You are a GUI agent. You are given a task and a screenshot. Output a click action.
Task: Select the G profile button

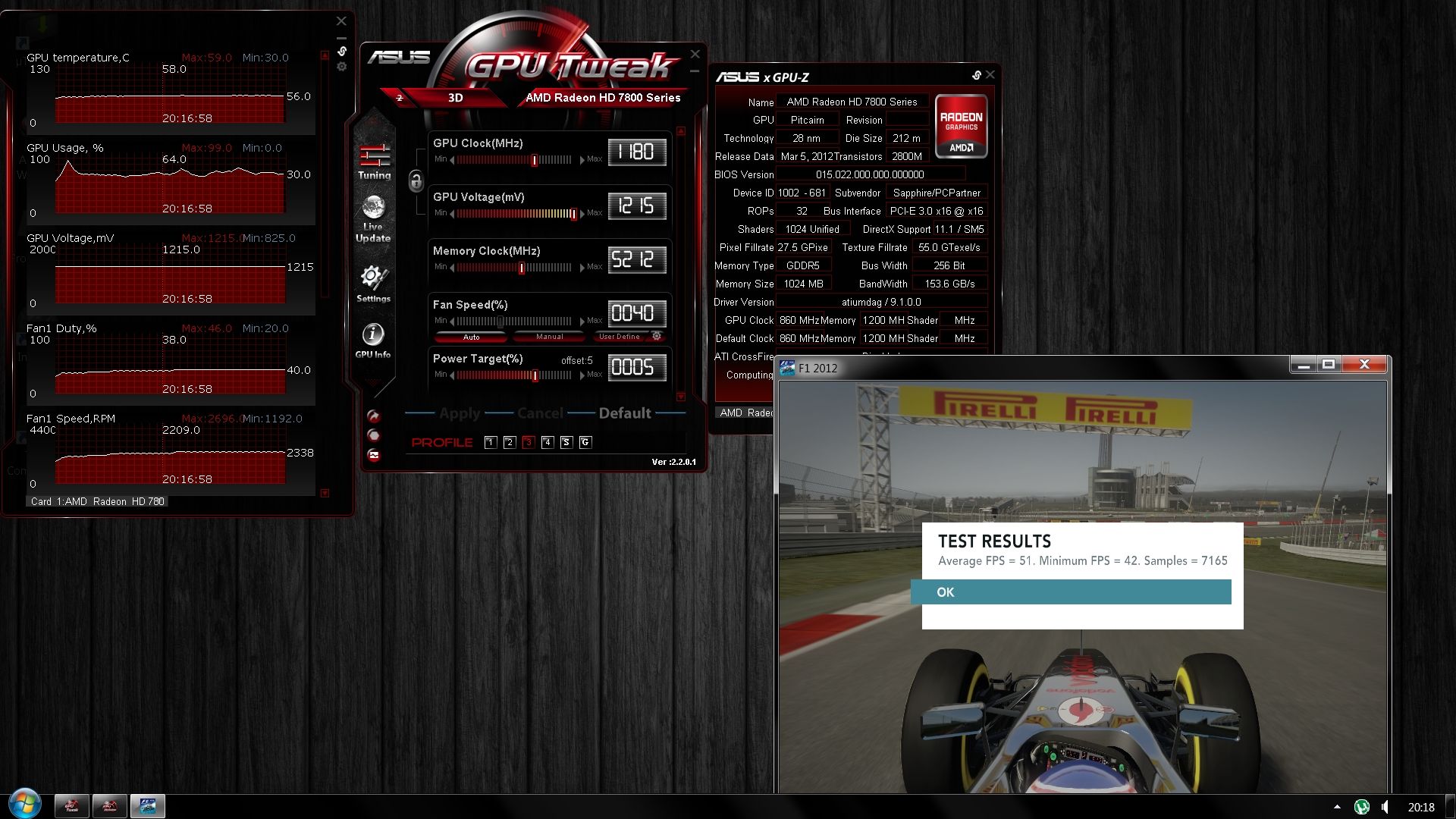pos(585,442)
